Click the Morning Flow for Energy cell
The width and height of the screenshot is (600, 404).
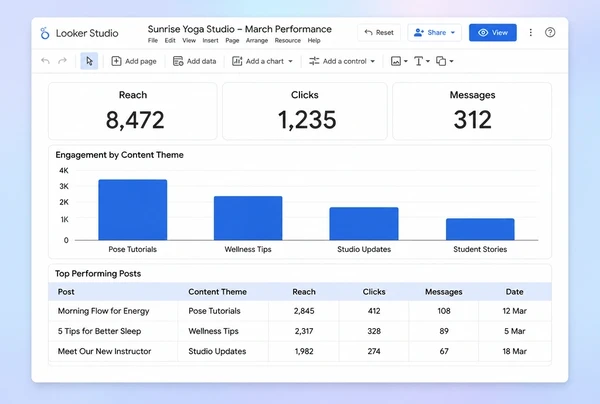(x=103, y=311)
